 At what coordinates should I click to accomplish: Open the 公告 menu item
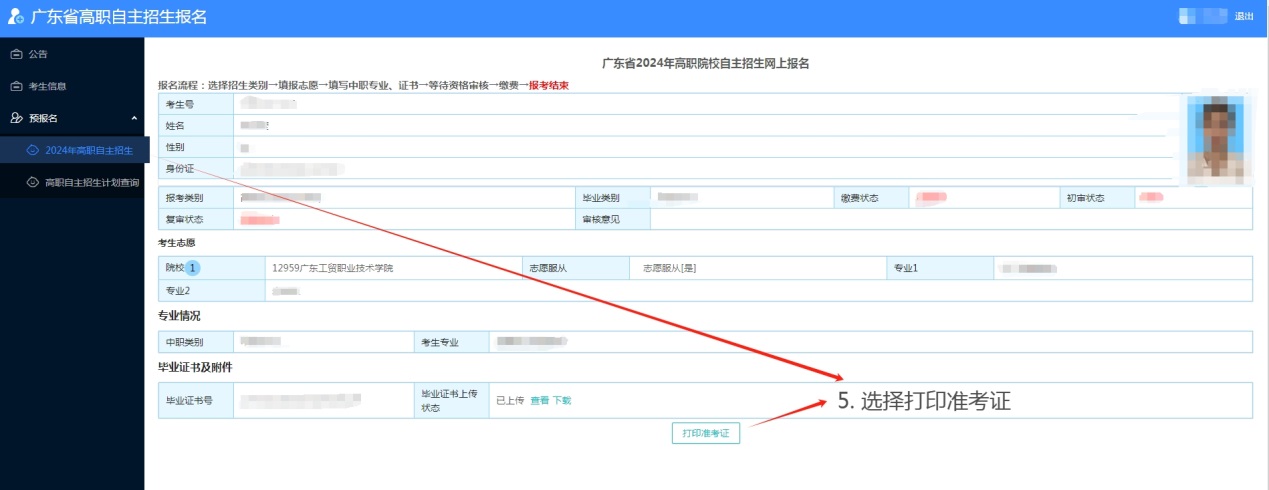pyautogui.click(x=38, y=54)
